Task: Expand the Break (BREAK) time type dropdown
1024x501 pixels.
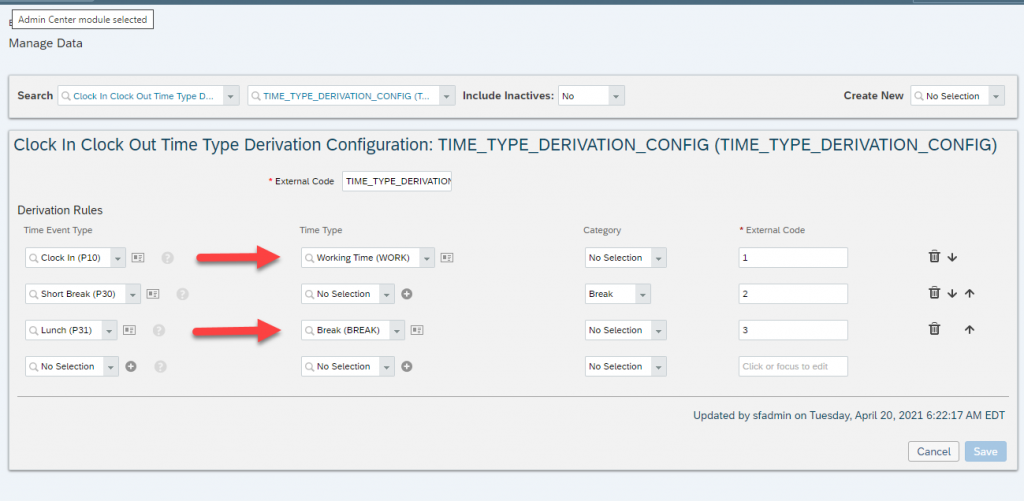Action: (398, 331)
